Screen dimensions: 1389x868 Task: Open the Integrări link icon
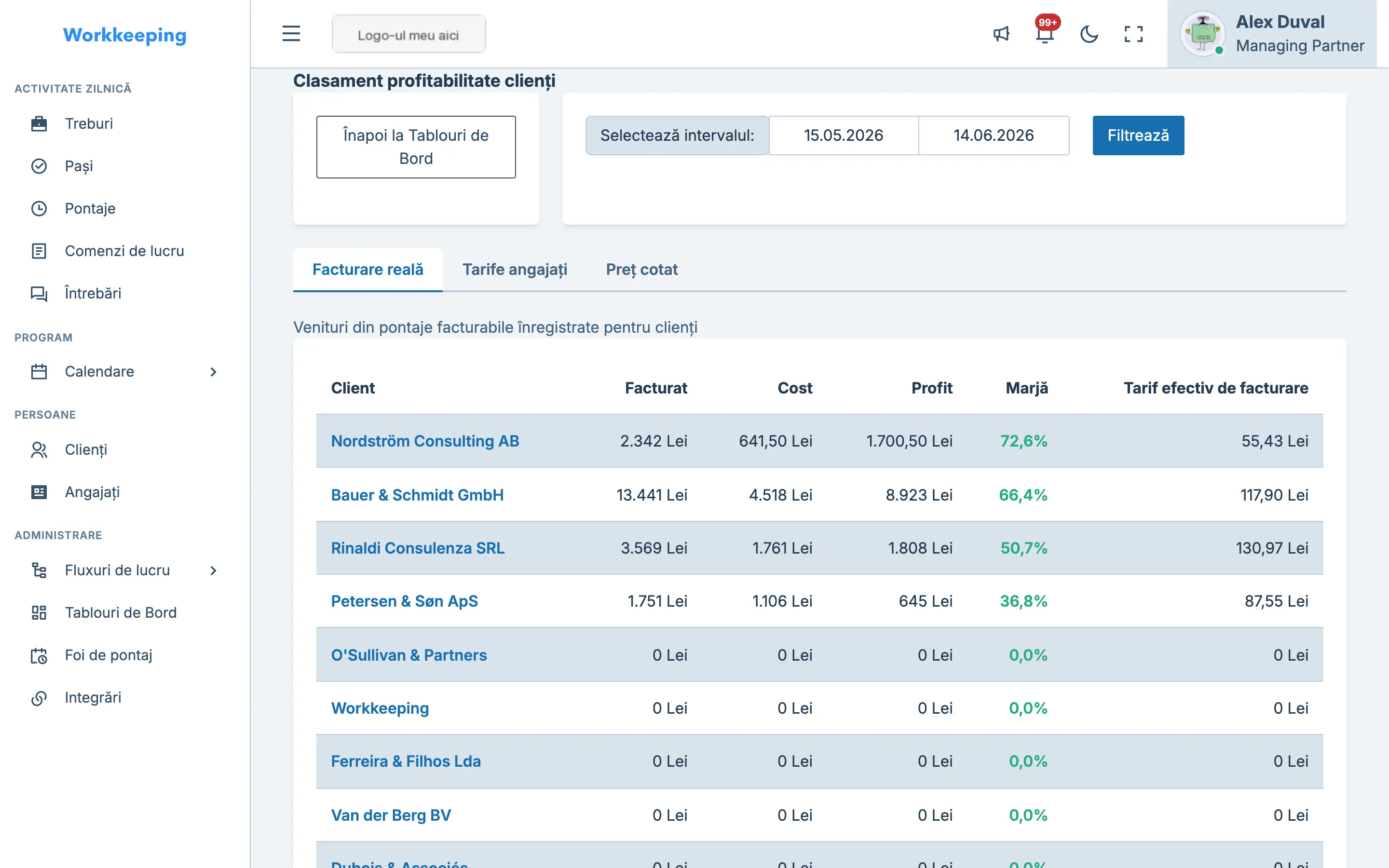coord(39,697)
